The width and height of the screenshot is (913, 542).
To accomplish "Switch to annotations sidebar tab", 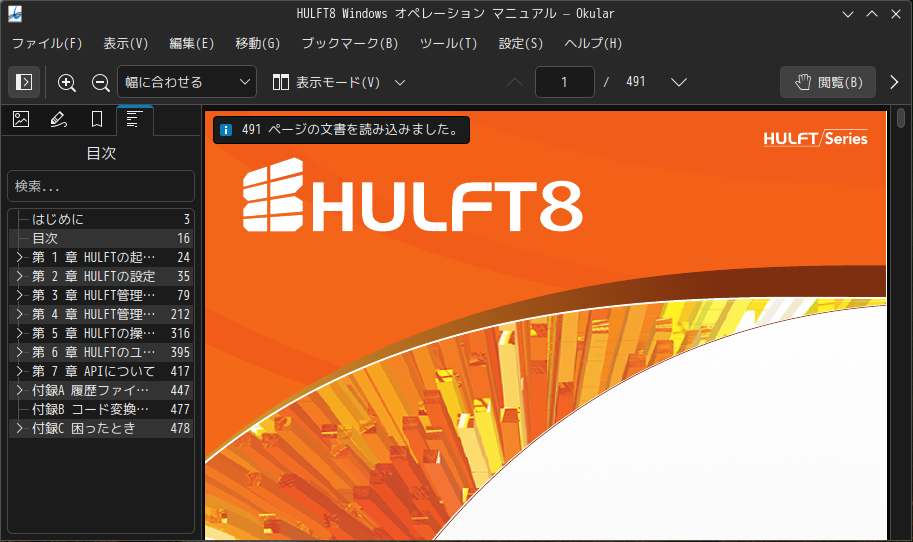I will (58, 119).
